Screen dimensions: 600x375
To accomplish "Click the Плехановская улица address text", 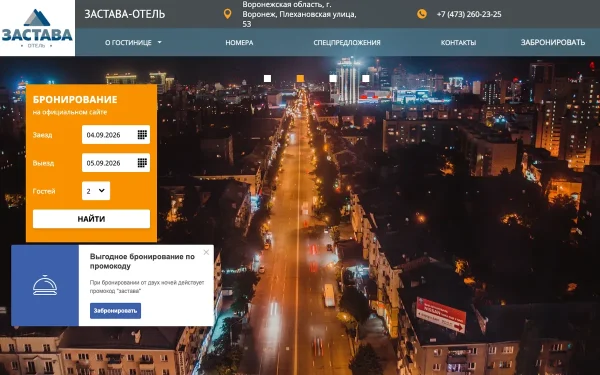I will coord(299,14).
